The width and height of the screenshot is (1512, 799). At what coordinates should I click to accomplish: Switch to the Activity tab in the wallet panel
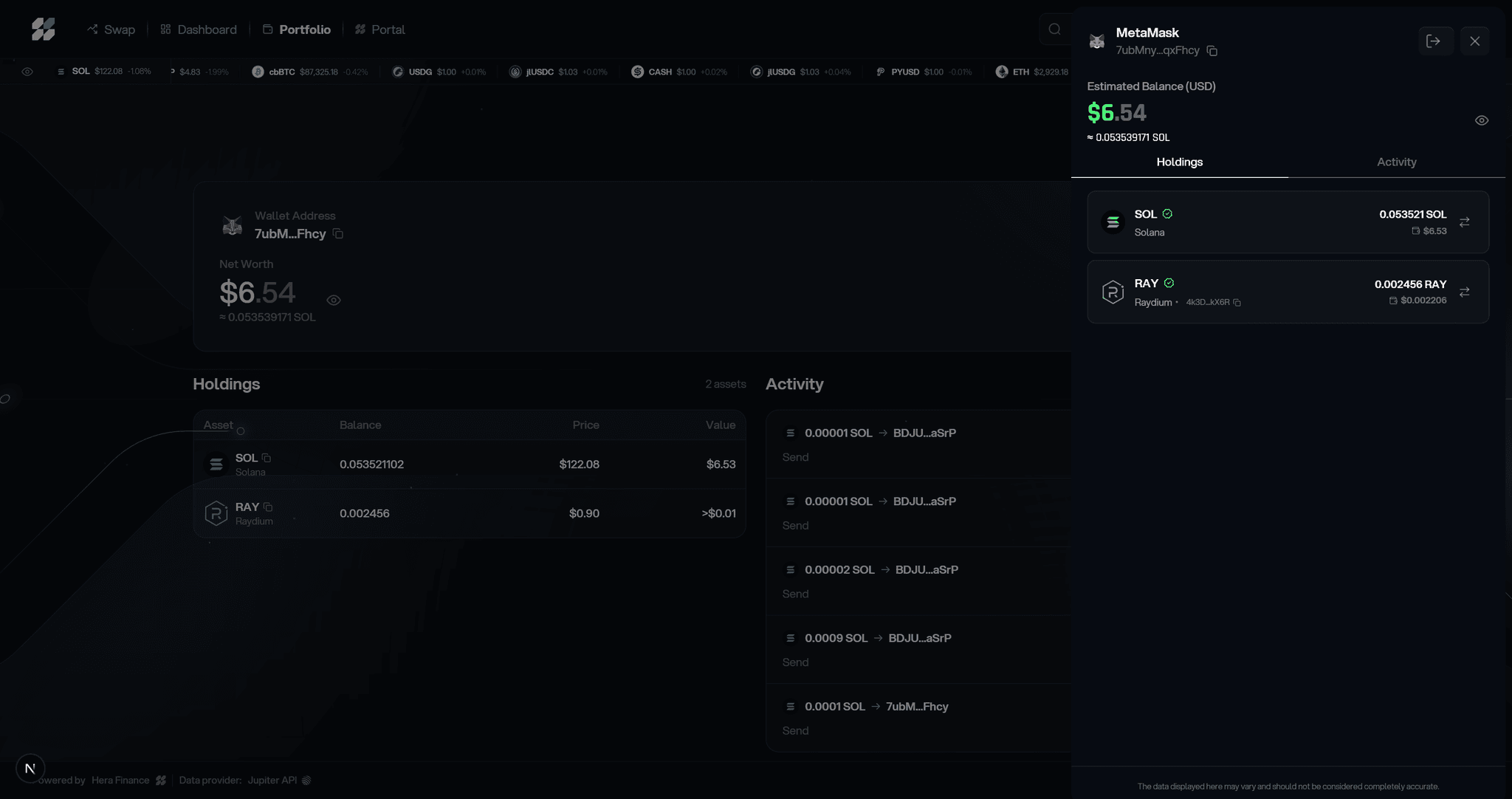point(1395,162)
